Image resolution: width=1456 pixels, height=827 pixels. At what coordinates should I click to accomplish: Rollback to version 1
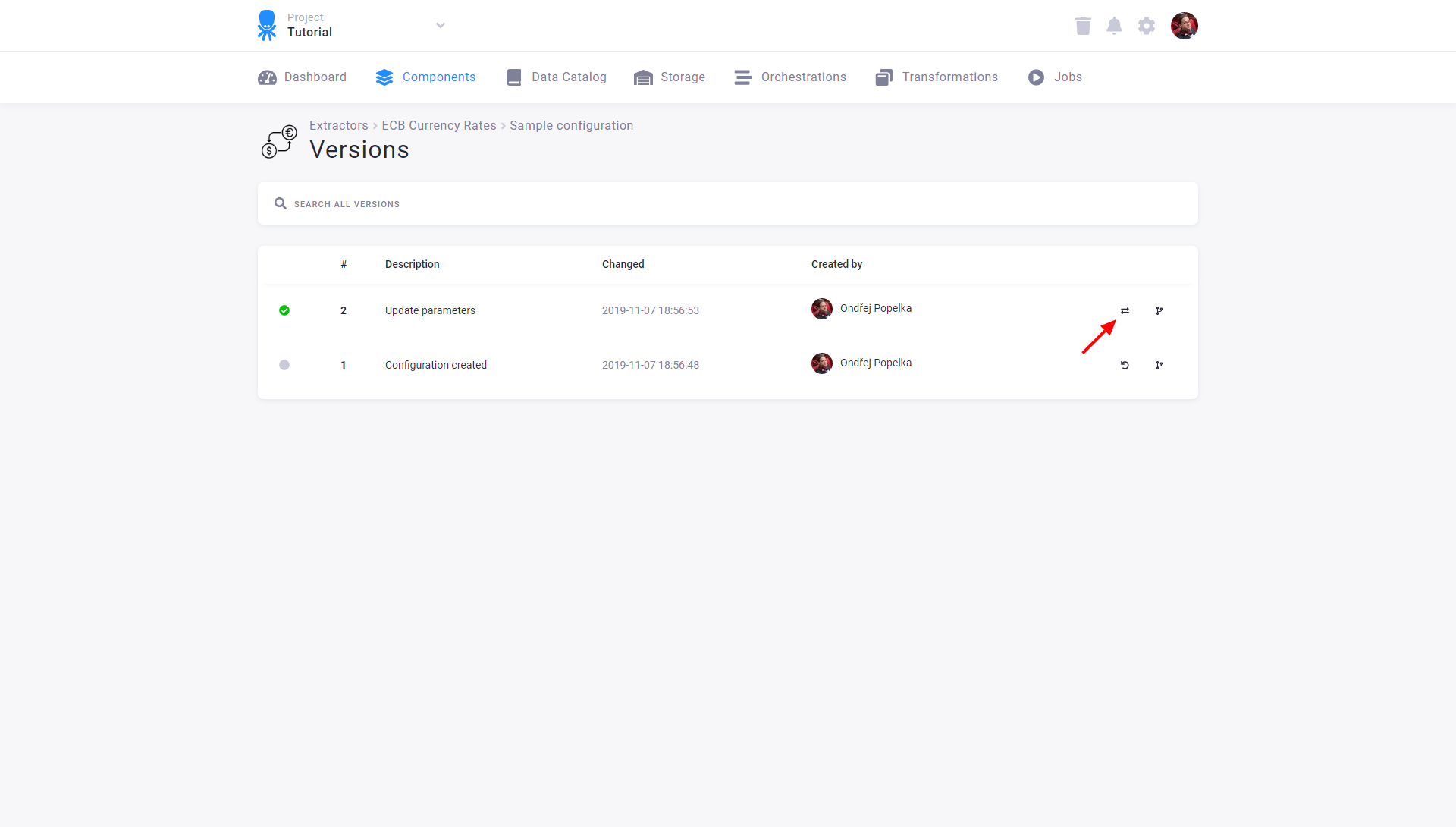pyautogui.click(x=1125, y=365)
